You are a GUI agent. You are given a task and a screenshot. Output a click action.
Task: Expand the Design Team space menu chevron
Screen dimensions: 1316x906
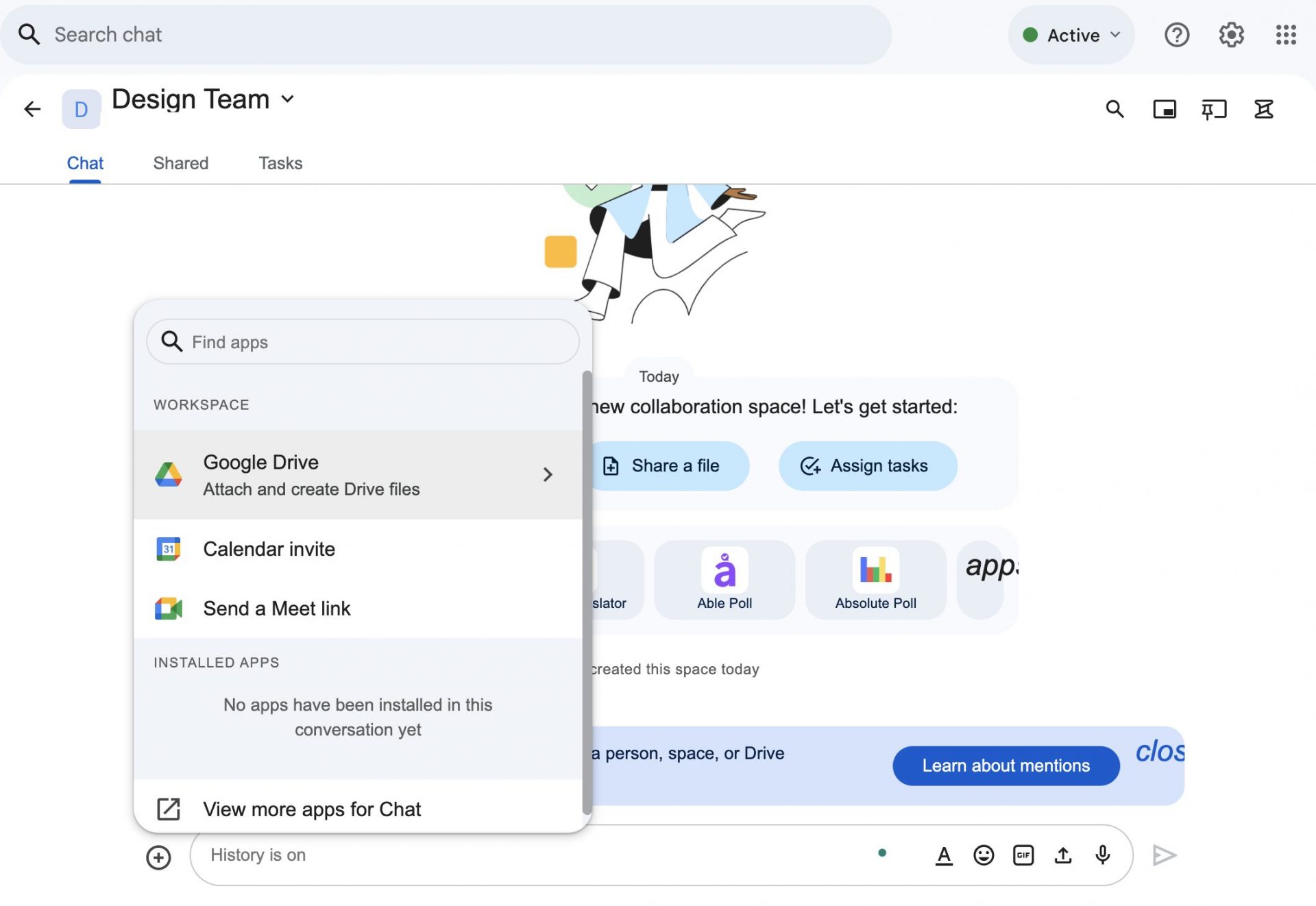(288, 99)
